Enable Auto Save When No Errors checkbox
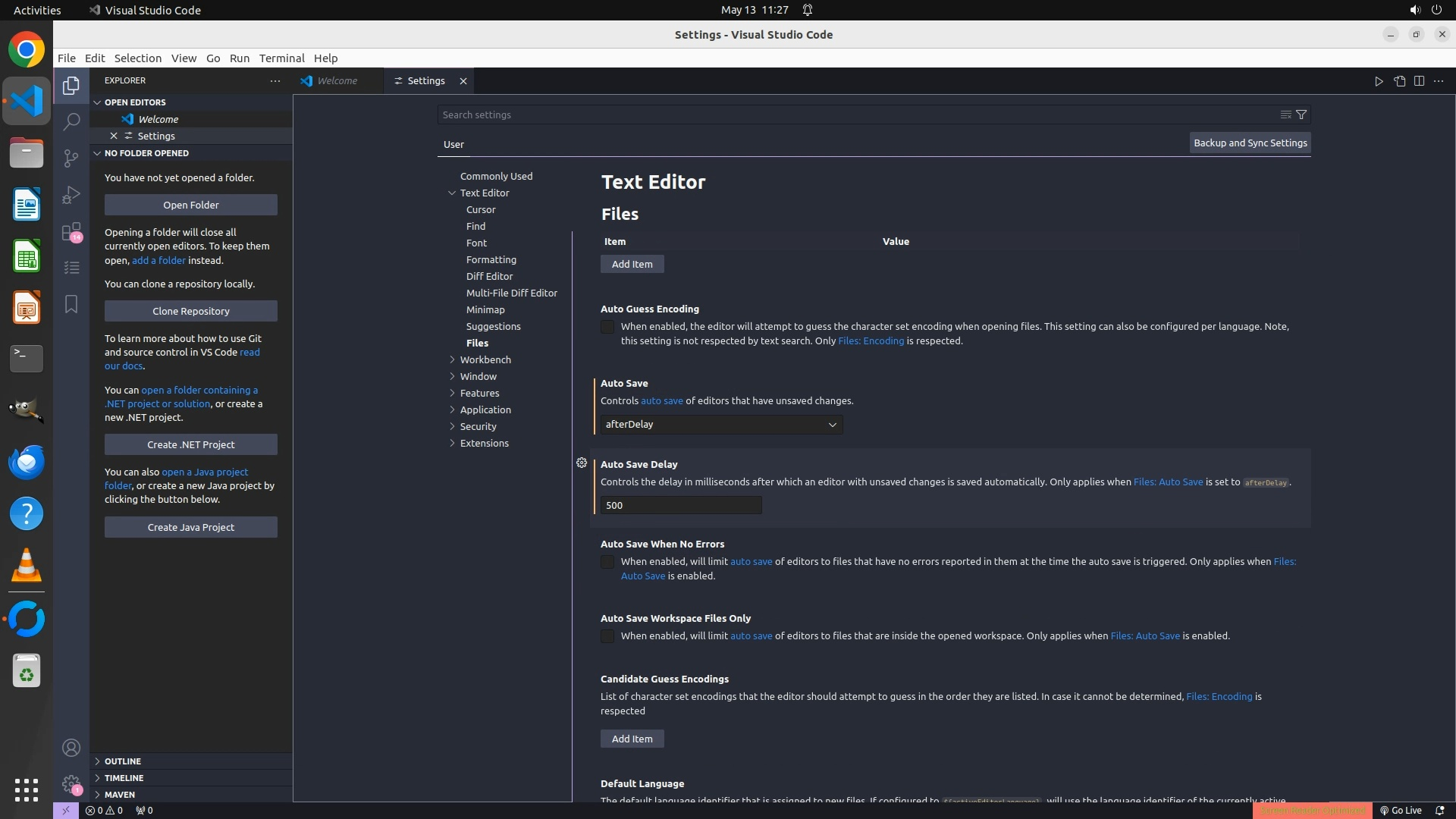The image size is (1456, 819). 607,562
